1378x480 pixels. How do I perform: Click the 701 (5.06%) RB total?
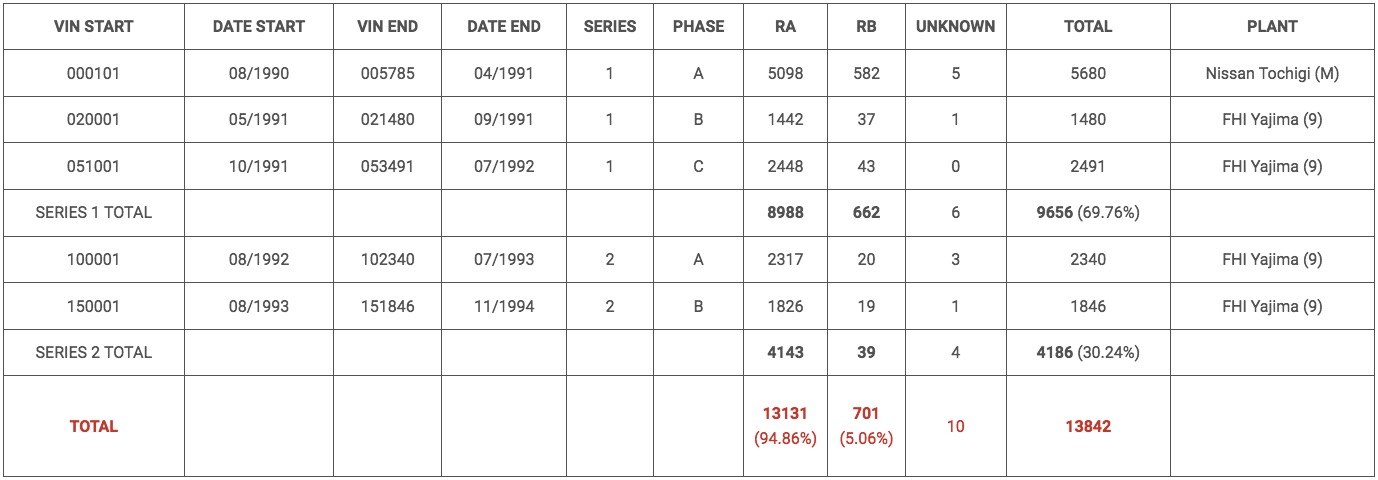pyautogui.click(x=866, y=426)
